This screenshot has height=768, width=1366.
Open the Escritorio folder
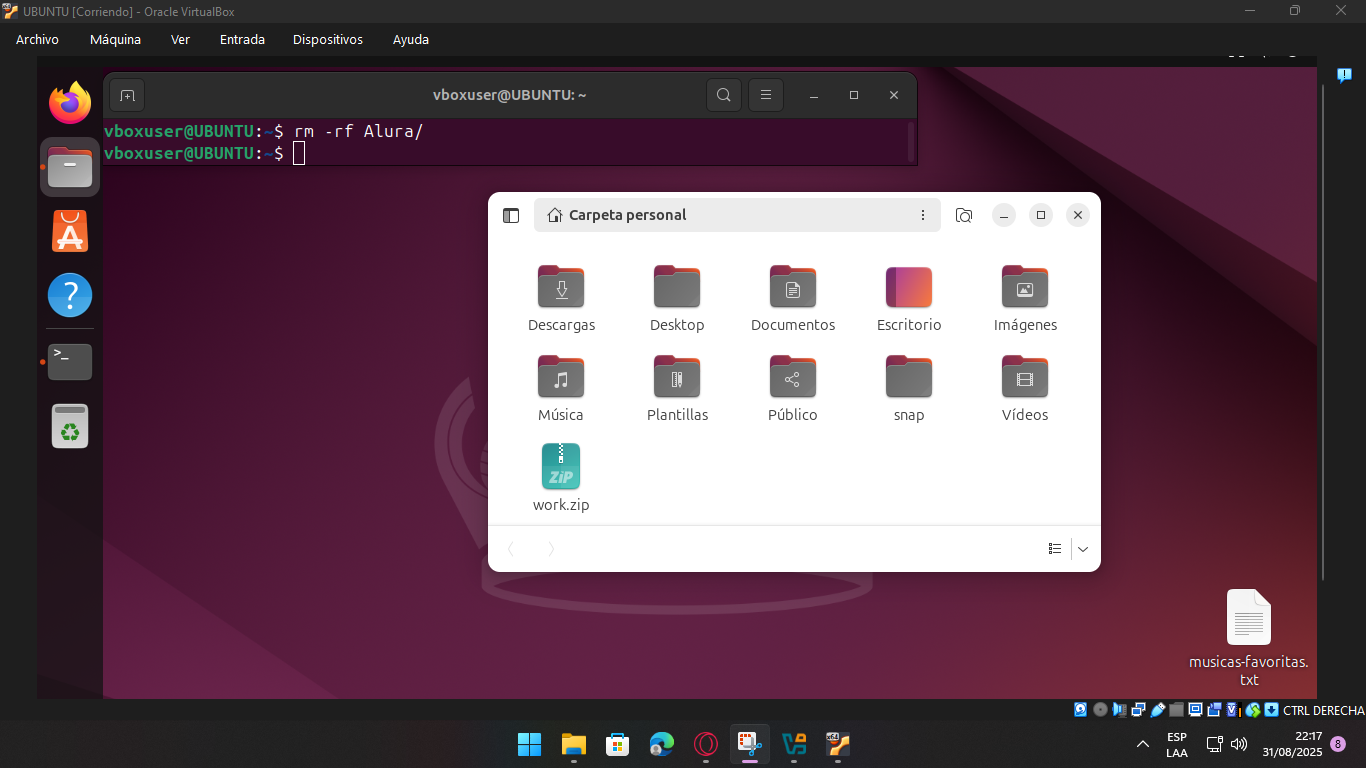coord(909,299)
